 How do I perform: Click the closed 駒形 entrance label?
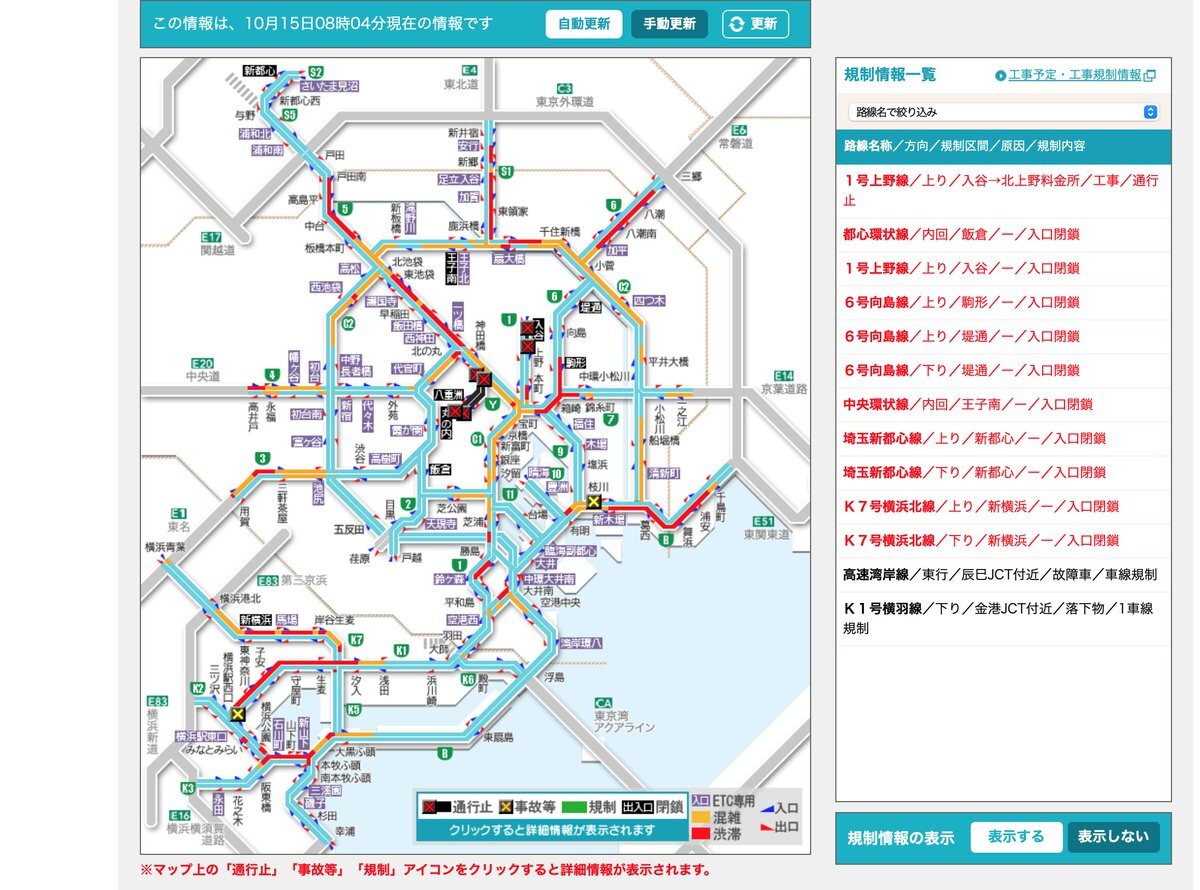tap(575, 362)
